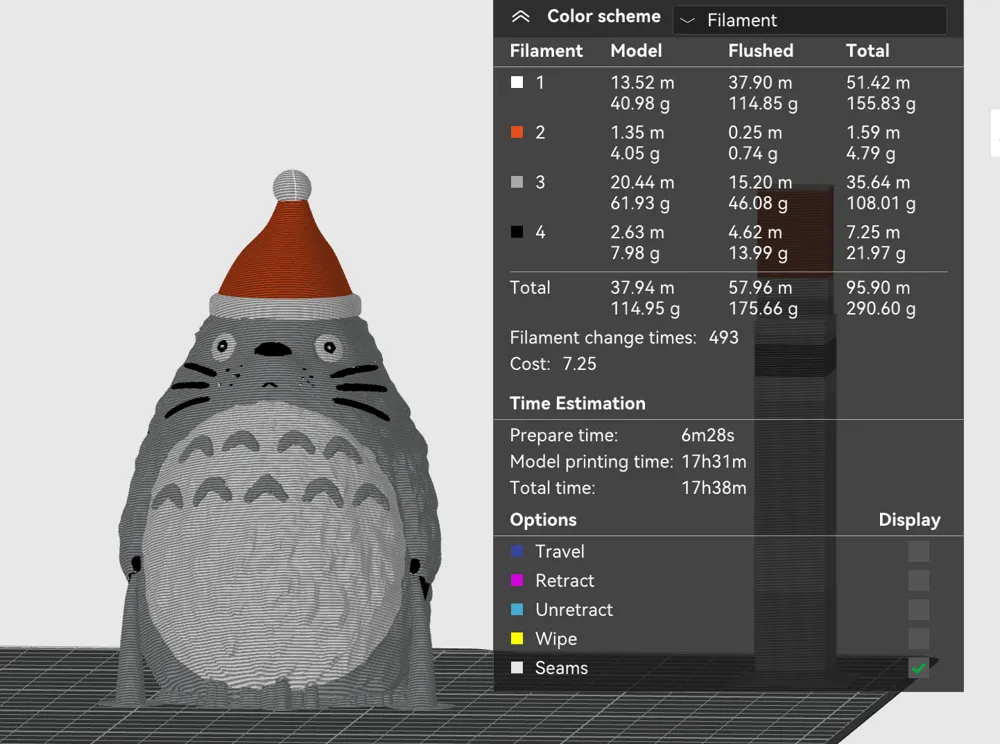Select filament 4 model value 2.63 m

[637, 232]
